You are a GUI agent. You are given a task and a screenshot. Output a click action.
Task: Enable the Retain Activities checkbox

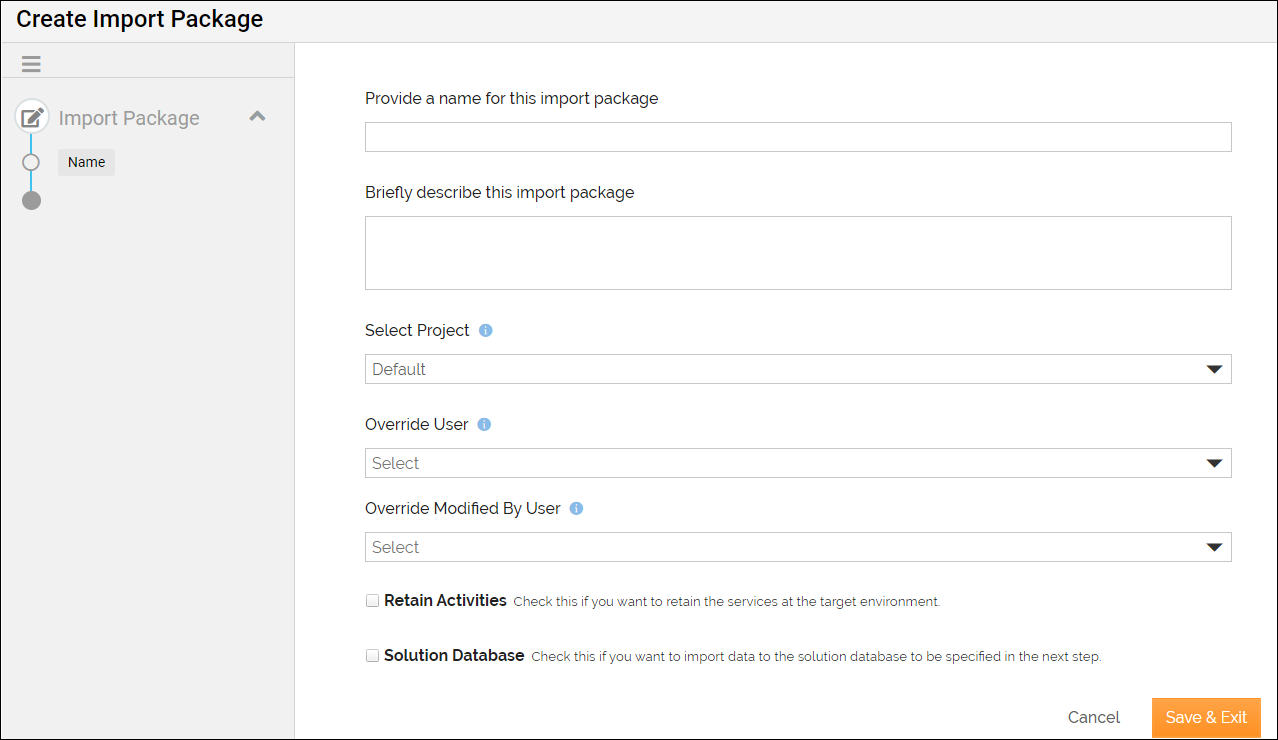[x=373, y=601]
